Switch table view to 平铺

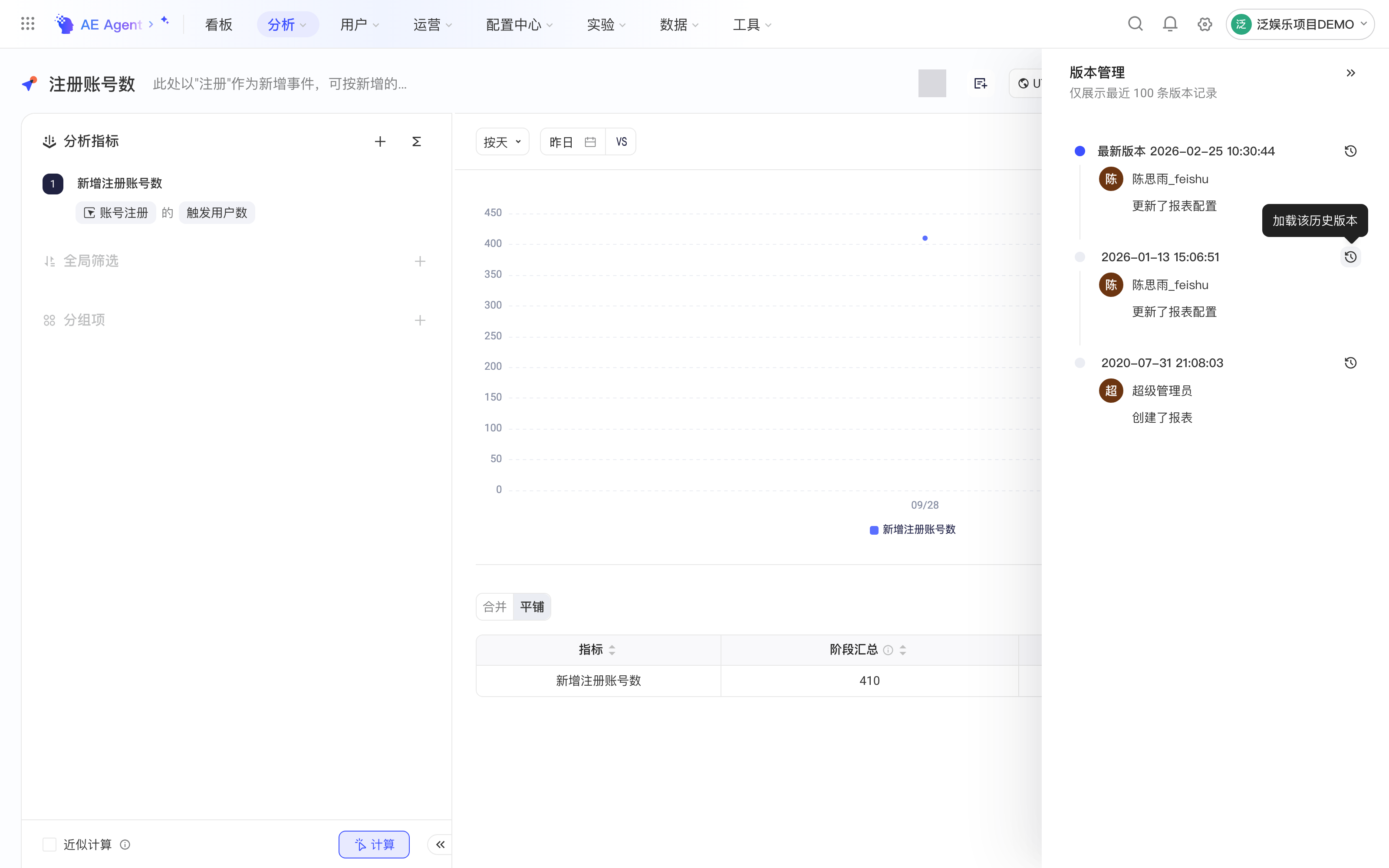(532, 607)
